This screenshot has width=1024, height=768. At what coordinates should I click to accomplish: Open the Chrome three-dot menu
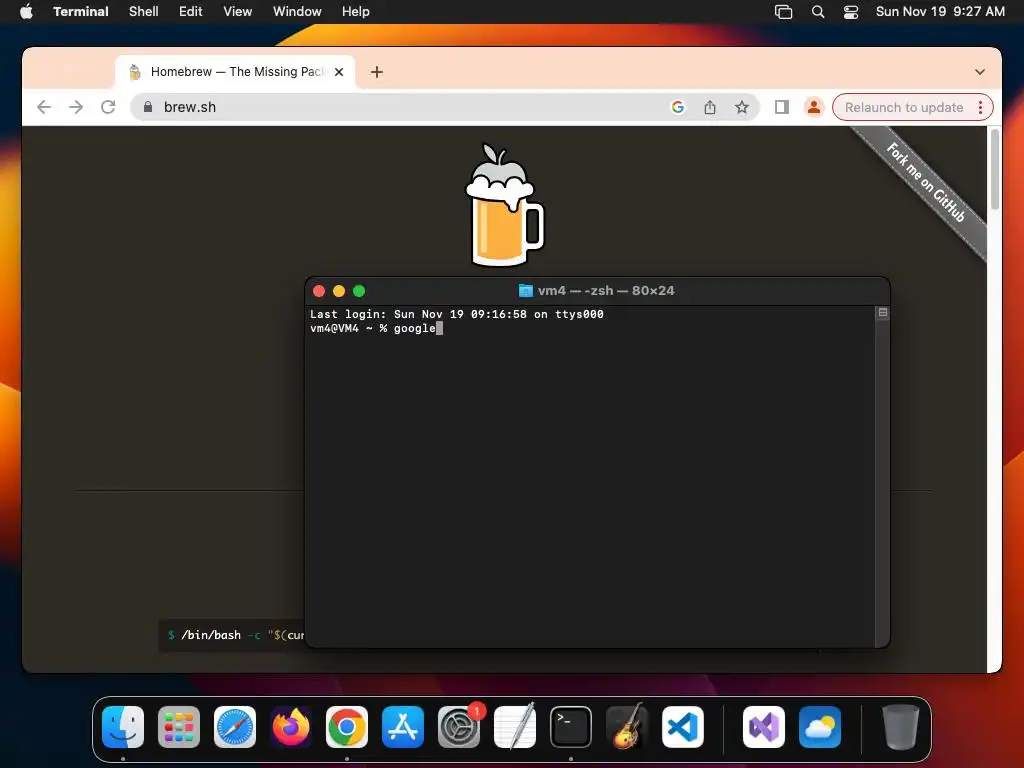click(x=980, y=107)
